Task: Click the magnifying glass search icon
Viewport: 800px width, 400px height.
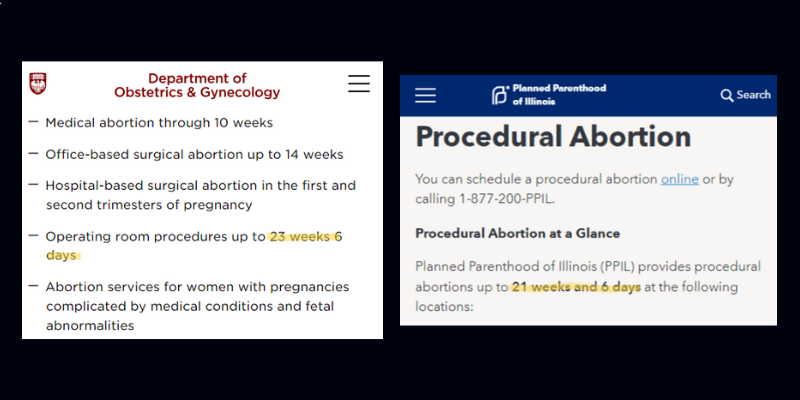Action: (727, 95)
